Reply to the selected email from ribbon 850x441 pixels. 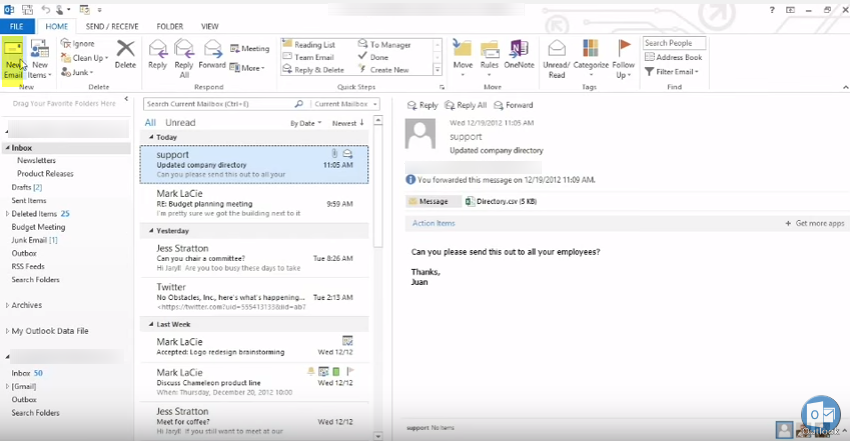coord(157,54)
